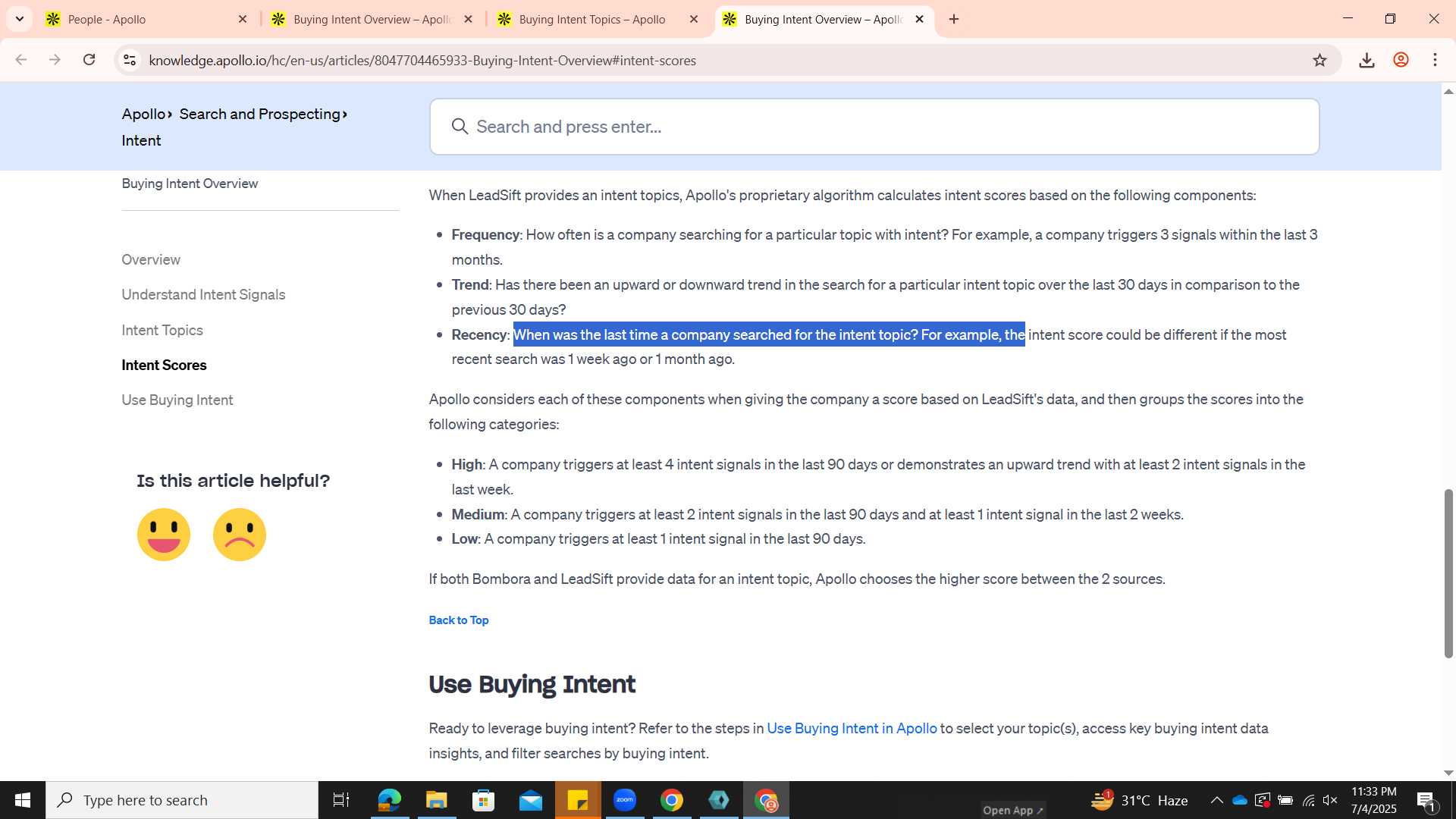Screen dimensions: 1456x819
Task: Open the Chrome three-dot menu
Action: point(1435,60)
